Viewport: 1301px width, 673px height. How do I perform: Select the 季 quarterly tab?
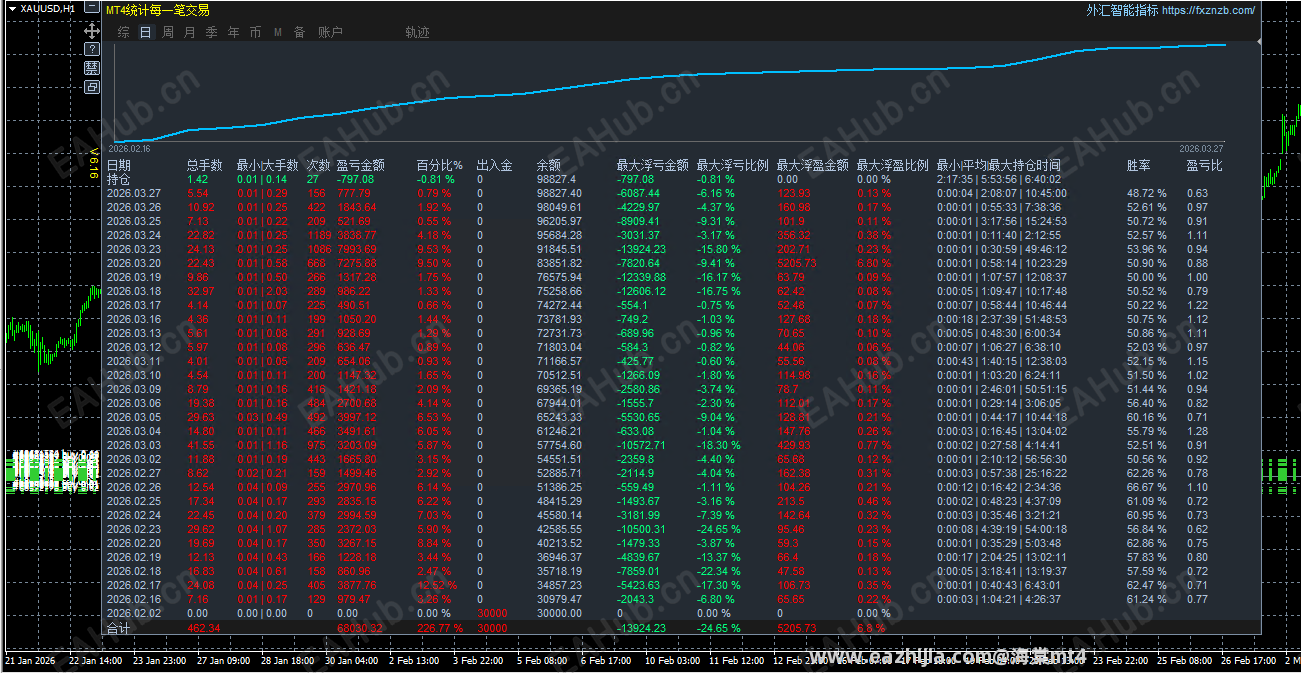[211, 32]
